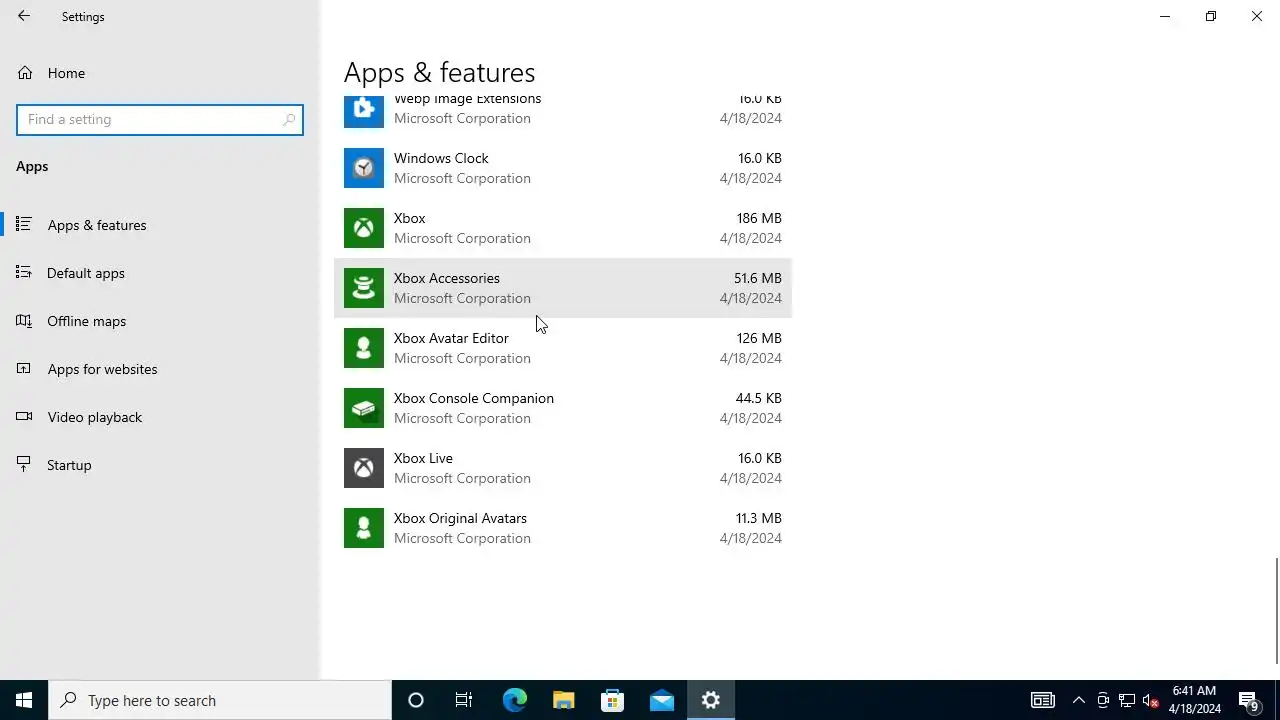Image resolution: width=1280 pixels, height=720 pixels.
Task: Open the notification center
Action: (x=1248, y=700)
